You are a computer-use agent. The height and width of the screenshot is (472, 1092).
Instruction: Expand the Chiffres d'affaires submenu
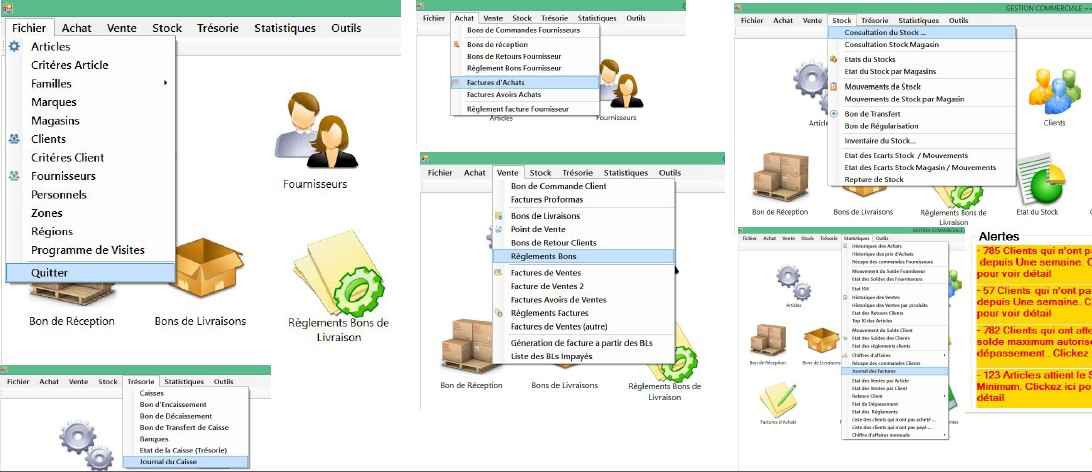943,354
